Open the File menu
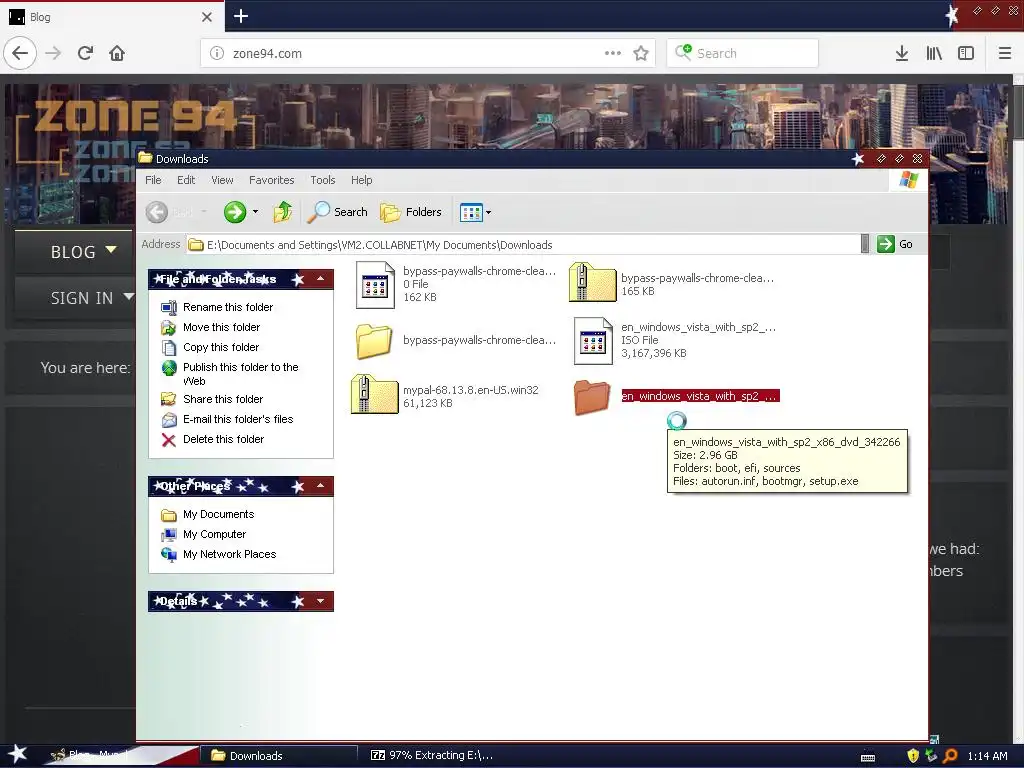The image size is (1024, 768). point(153,180)
